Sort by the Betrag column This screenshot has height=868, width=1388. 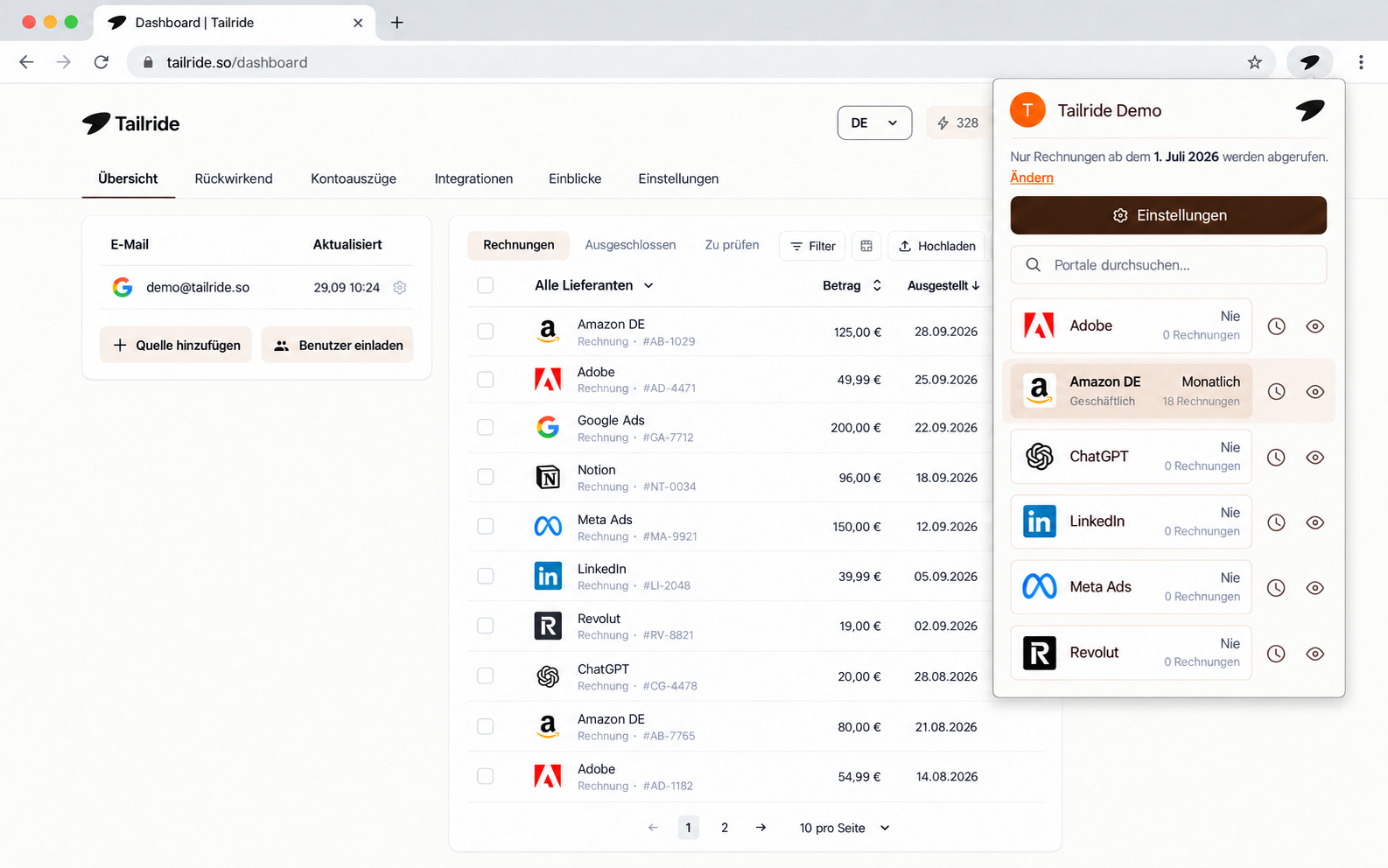[x=852, y=285]
